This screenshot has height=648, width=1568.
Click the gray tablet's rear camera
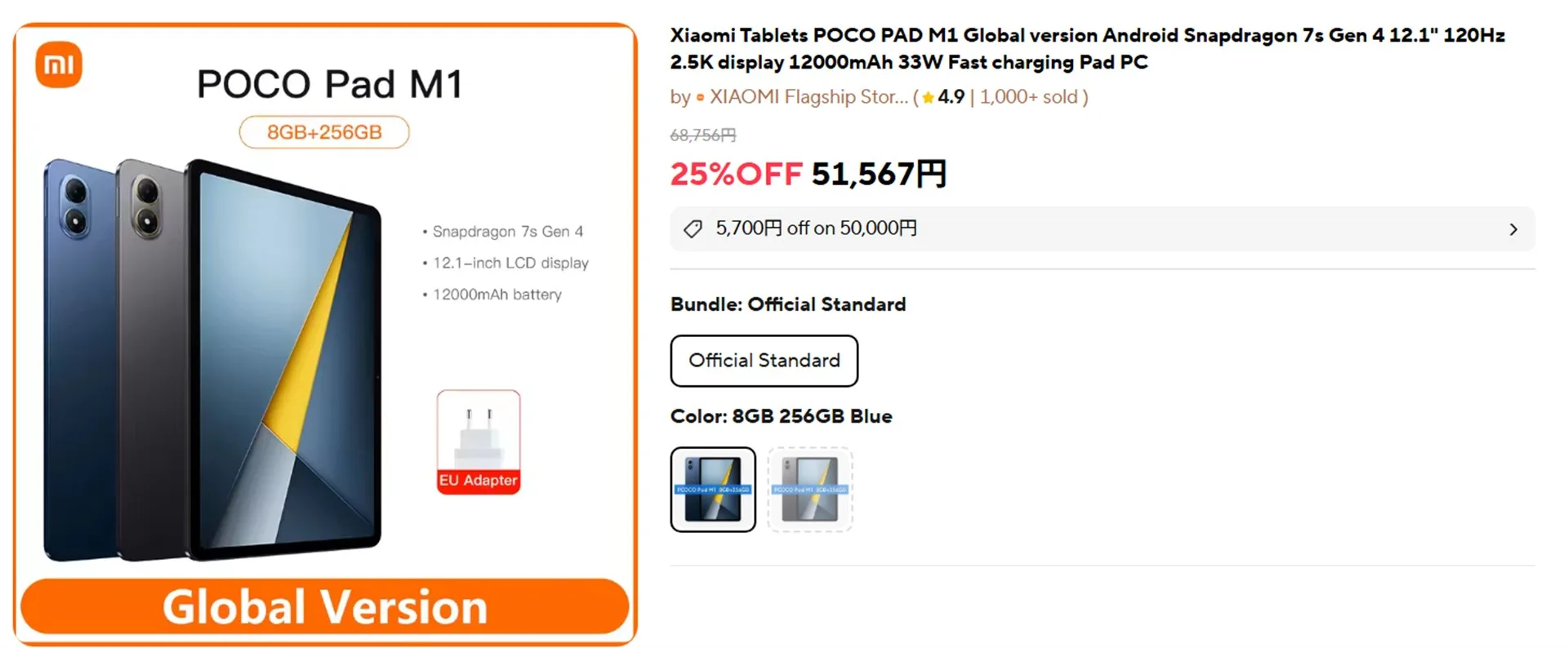[x=147, y=206]
